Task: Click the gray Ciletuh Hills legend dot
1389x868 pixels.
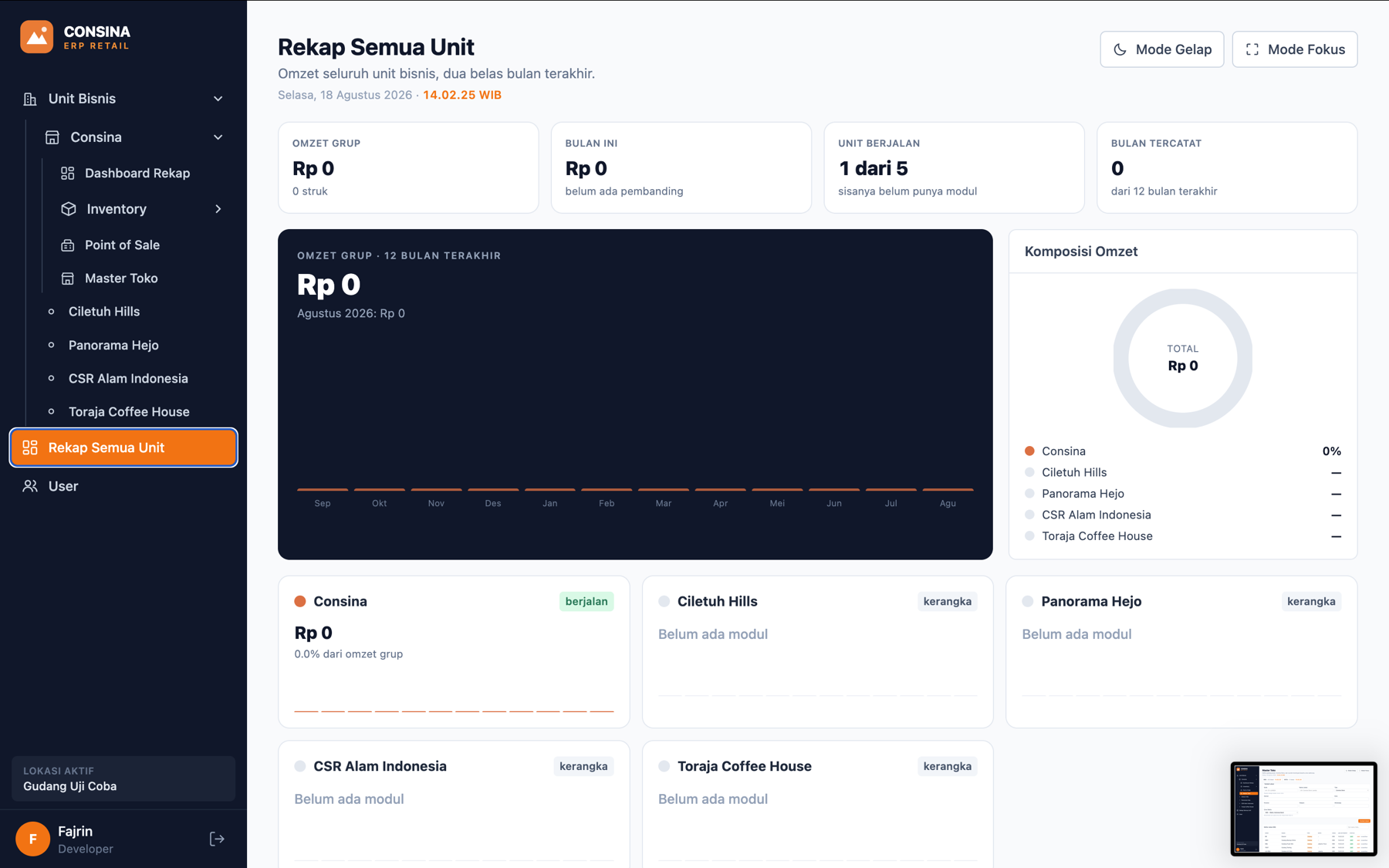Action: point(1029,472)
